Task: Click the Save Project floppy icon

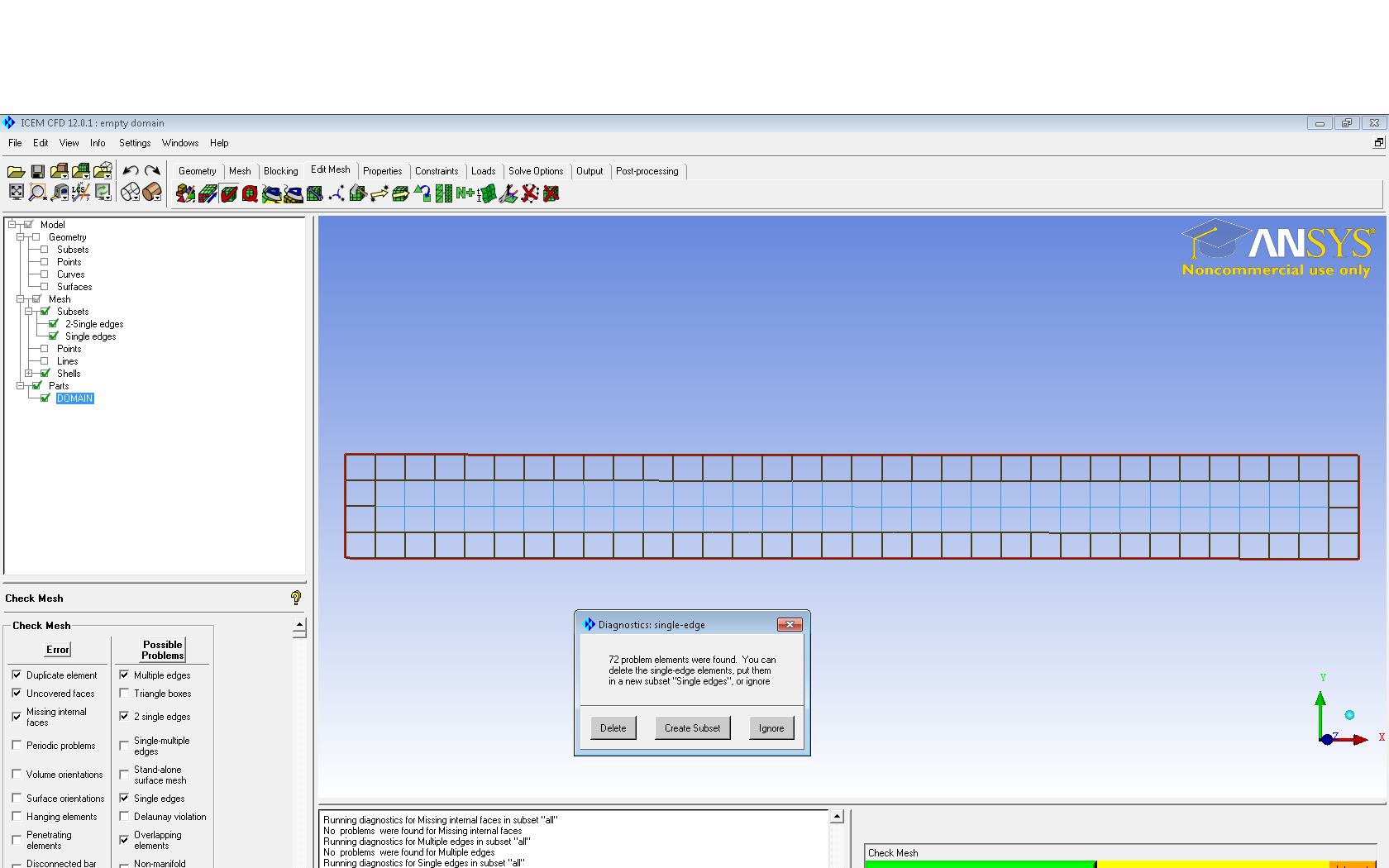Action: point(37,171)
